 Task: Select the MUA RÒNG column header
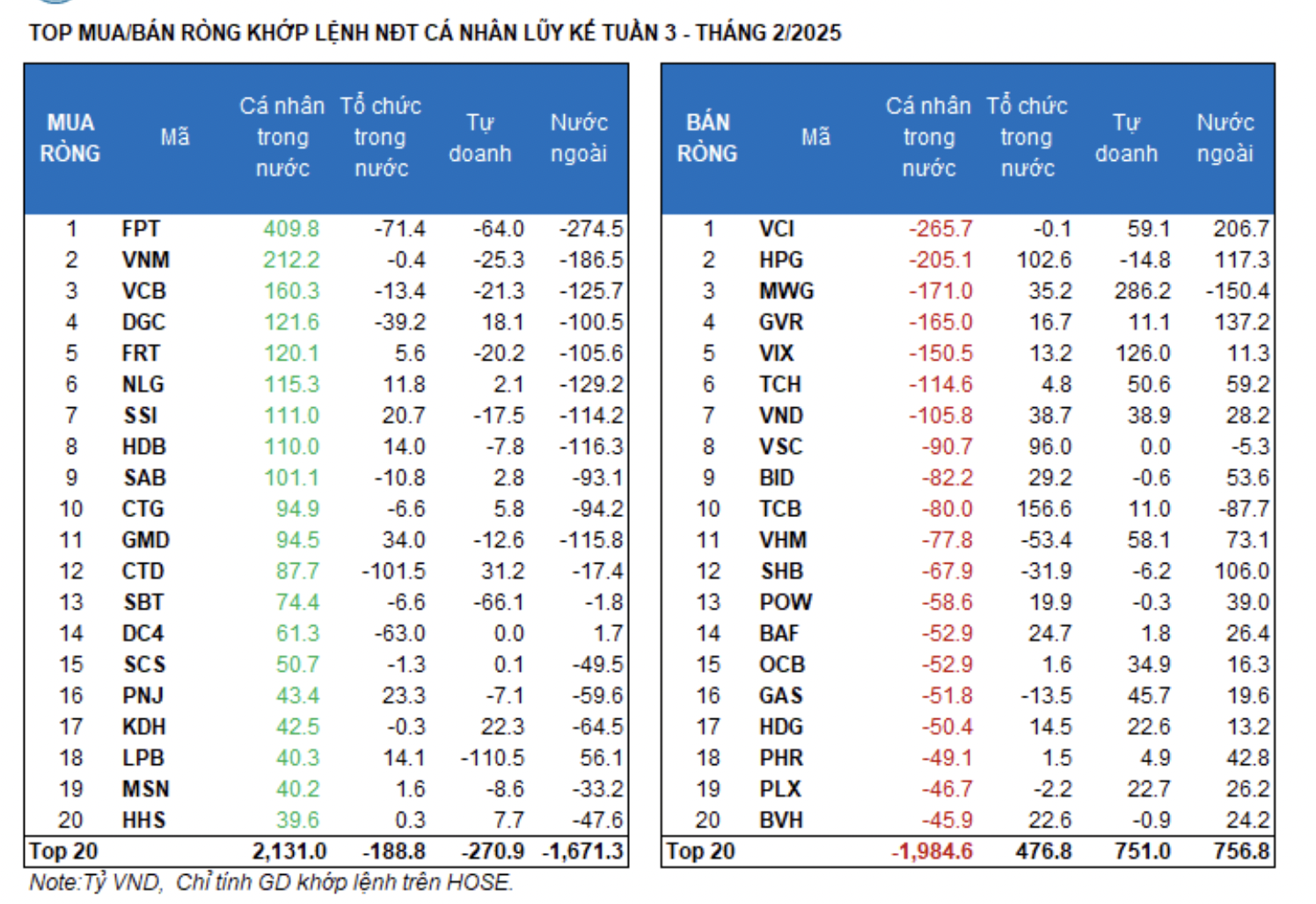pos(70,138)
